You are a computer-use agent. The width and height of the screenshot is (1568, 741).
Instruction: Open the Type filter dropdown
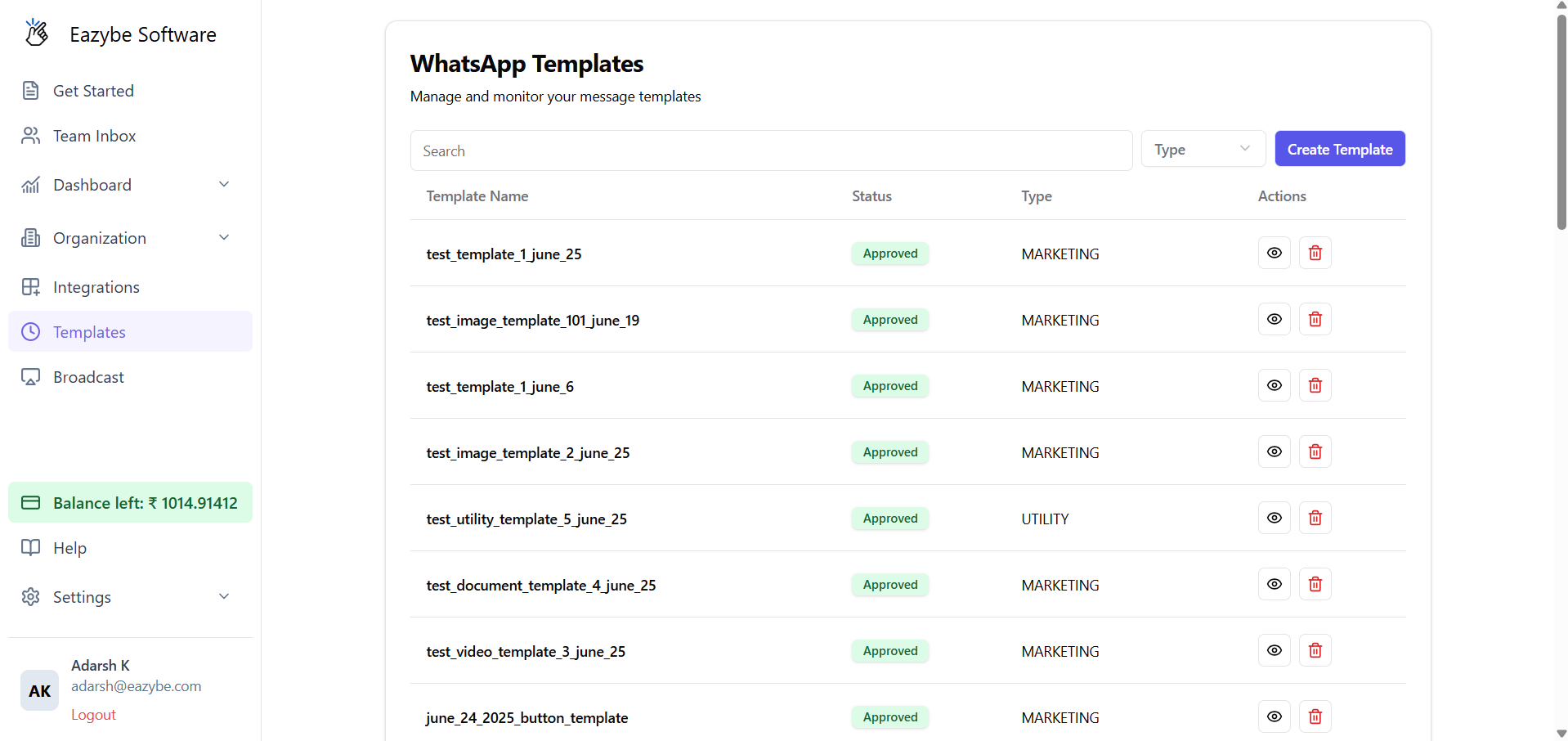pos(1203,149)
